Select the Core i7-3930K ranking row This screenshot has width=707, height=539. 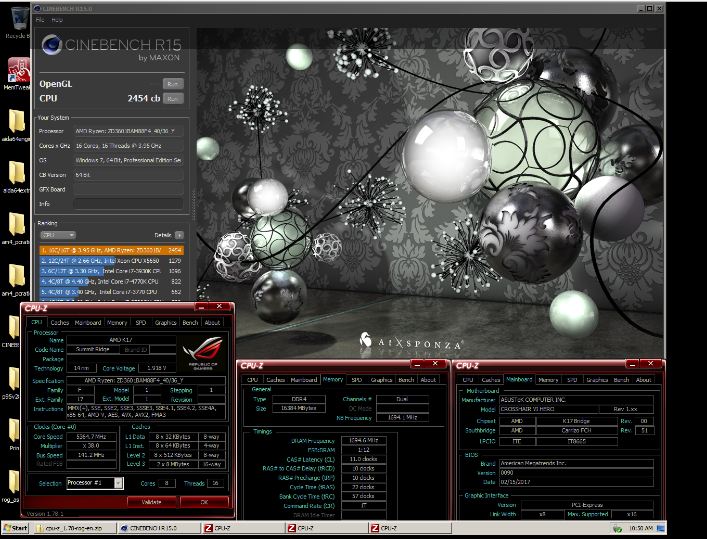coord(111,271)
